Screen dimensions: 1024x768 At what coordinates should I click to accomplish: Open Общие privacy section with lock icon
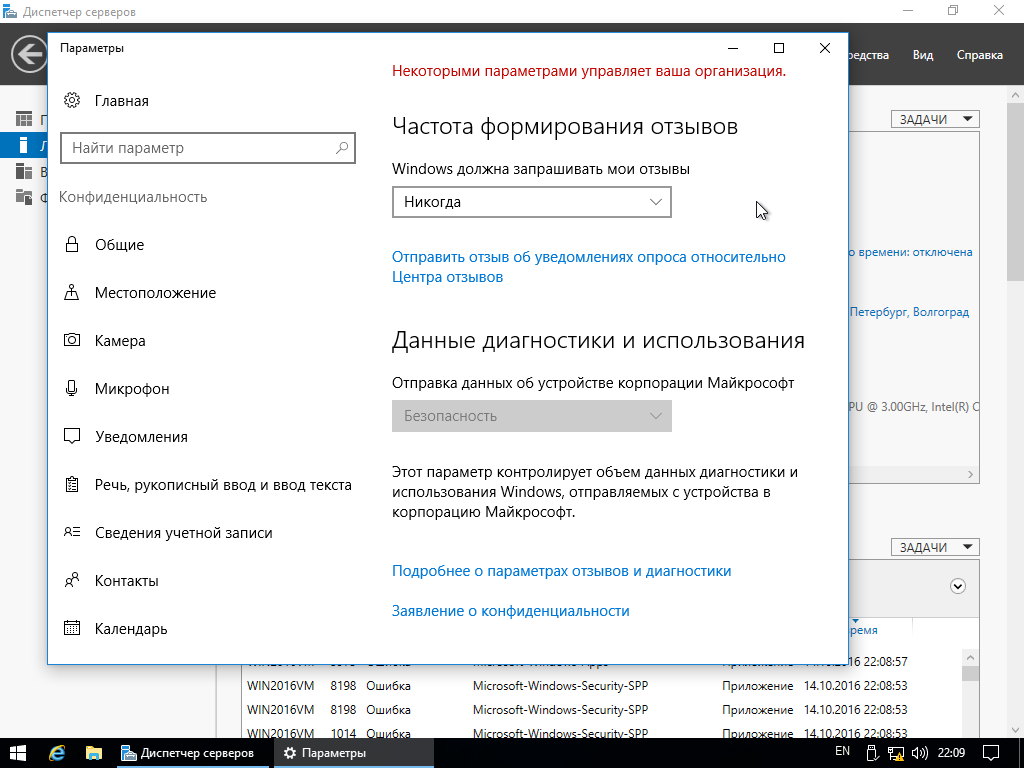(x=119, y=245)
